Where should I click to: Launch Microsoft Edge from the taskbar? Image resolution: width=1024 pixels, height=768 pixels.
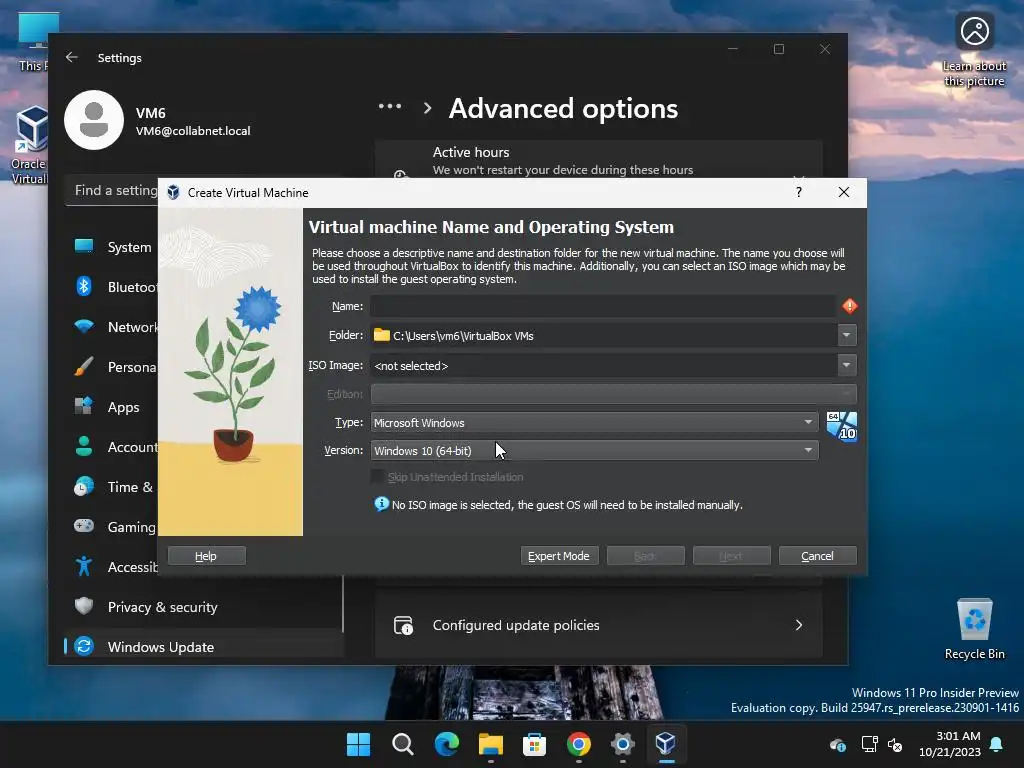tap(447, 744)
